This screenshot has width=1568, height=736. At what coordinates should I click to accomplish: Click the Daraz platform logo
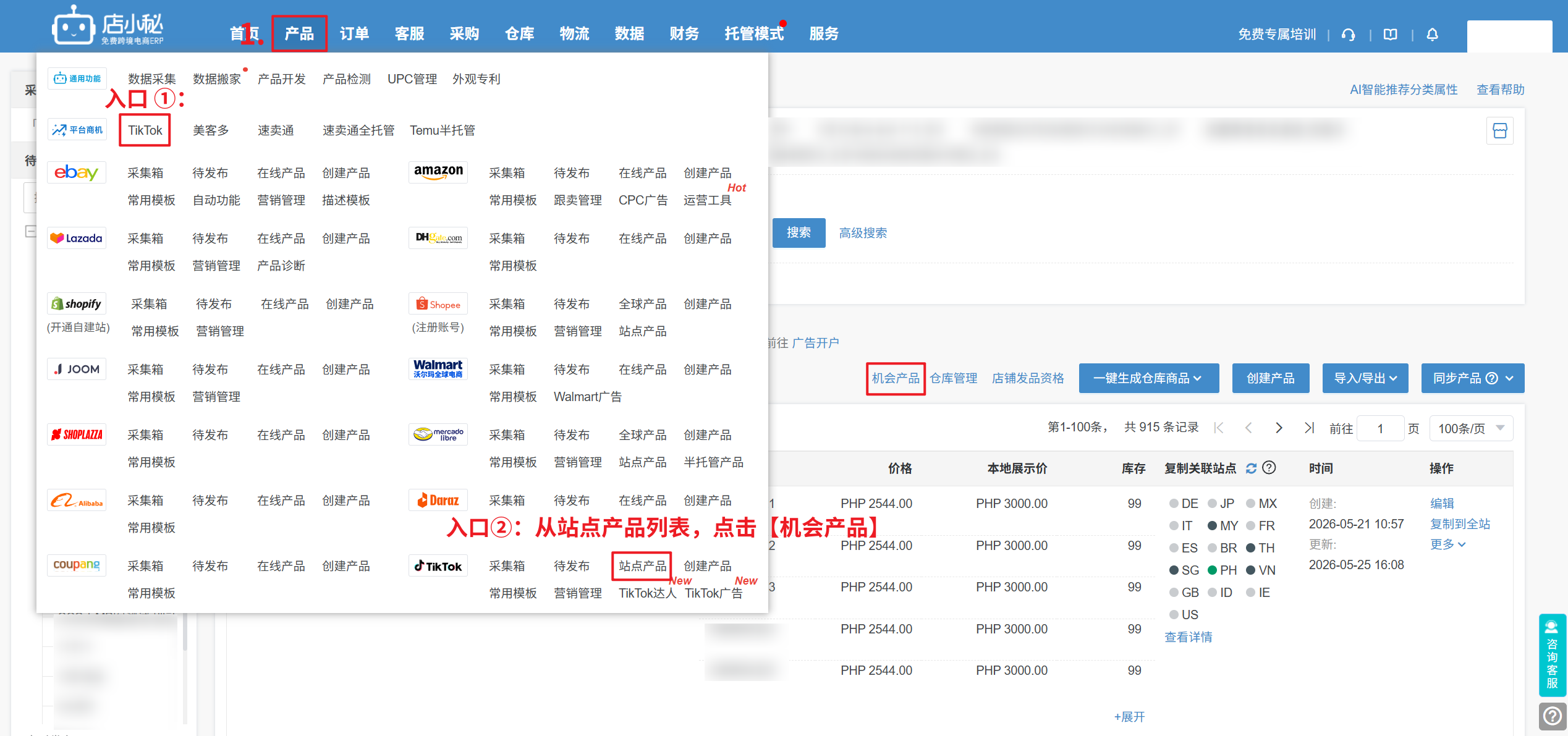tap(438, 500)
